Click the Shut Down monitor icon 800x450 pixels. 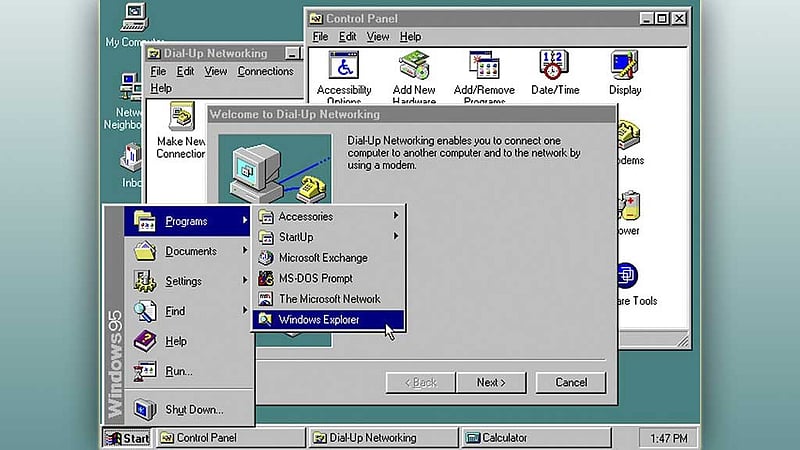tap(145, 409)
